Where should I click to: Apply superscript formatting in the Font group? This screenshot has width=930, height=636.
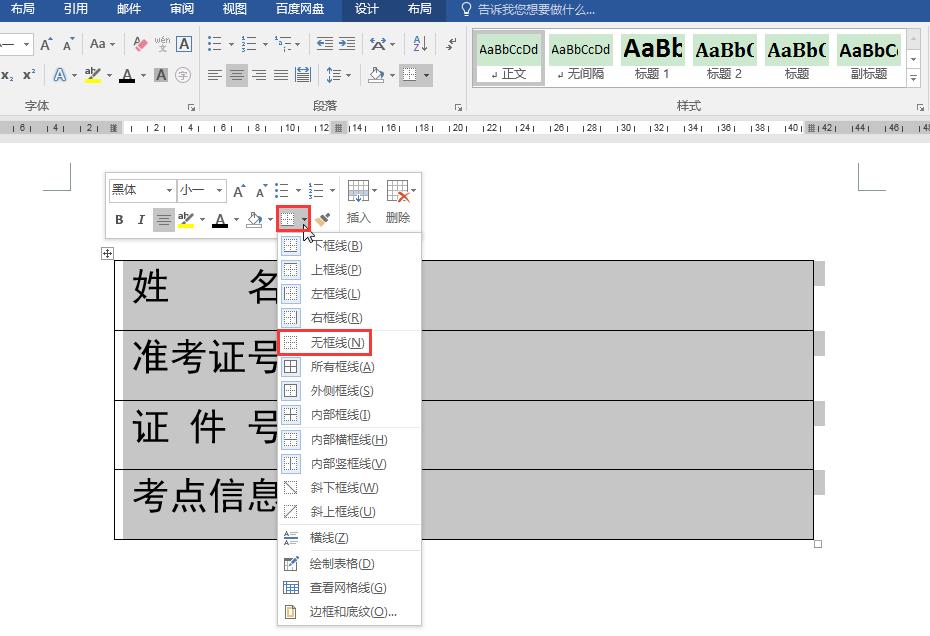pos(29,74)
